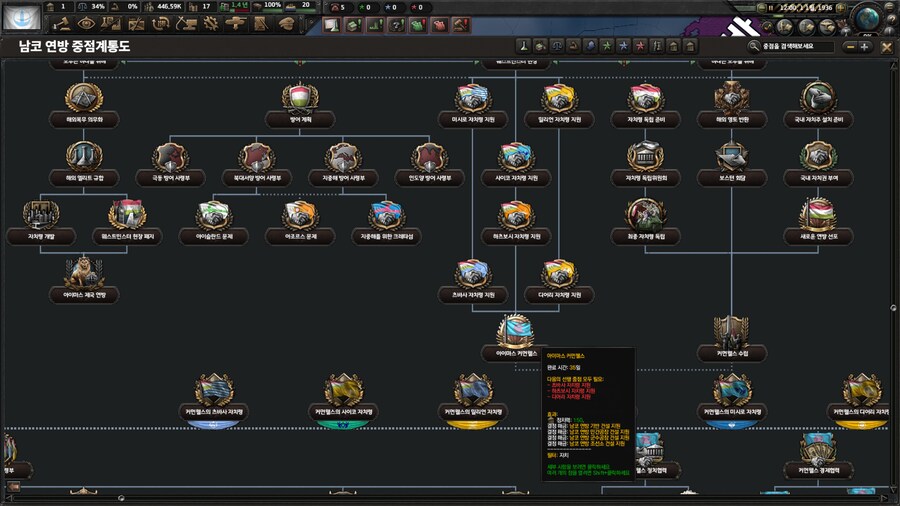
Task: Open the country flag portrait
Action: [20, 15]
